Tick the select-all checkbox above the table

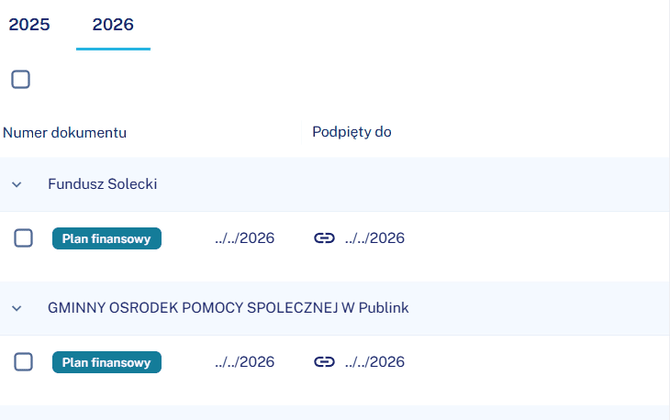coord(21,79)
